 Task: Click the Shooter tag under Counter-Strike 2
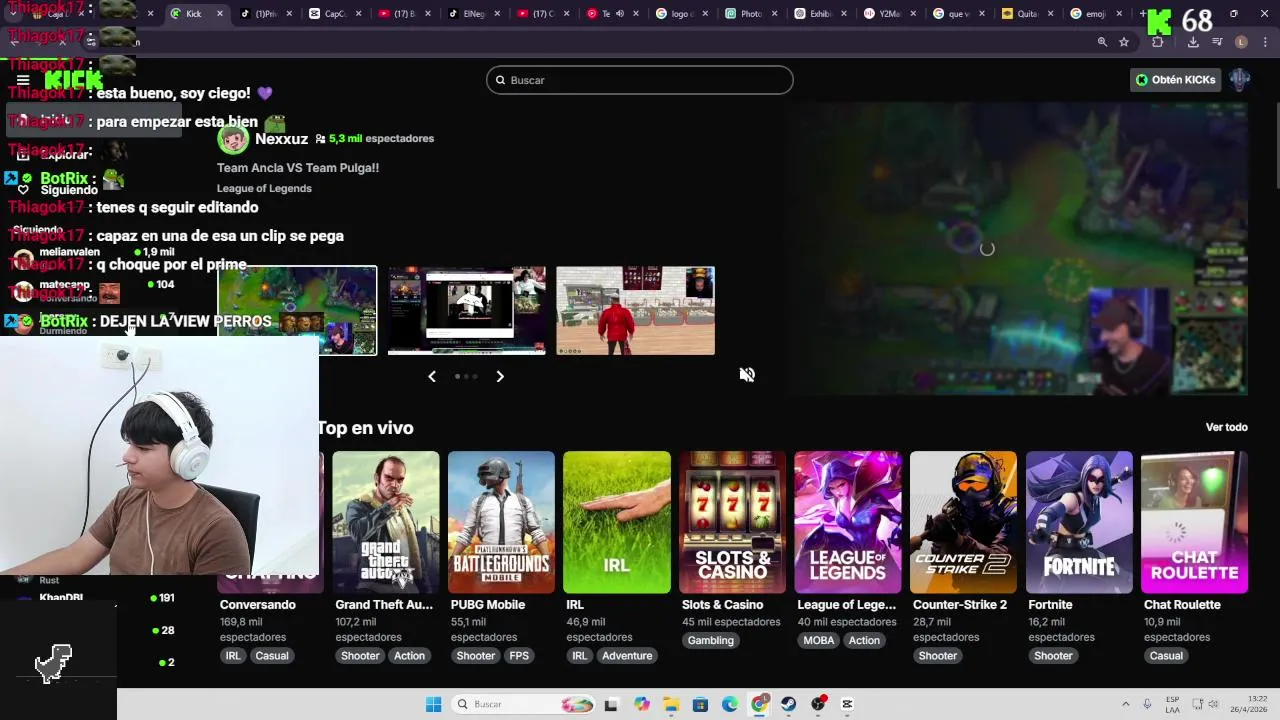pyautogui.click(x=938, y=656)
